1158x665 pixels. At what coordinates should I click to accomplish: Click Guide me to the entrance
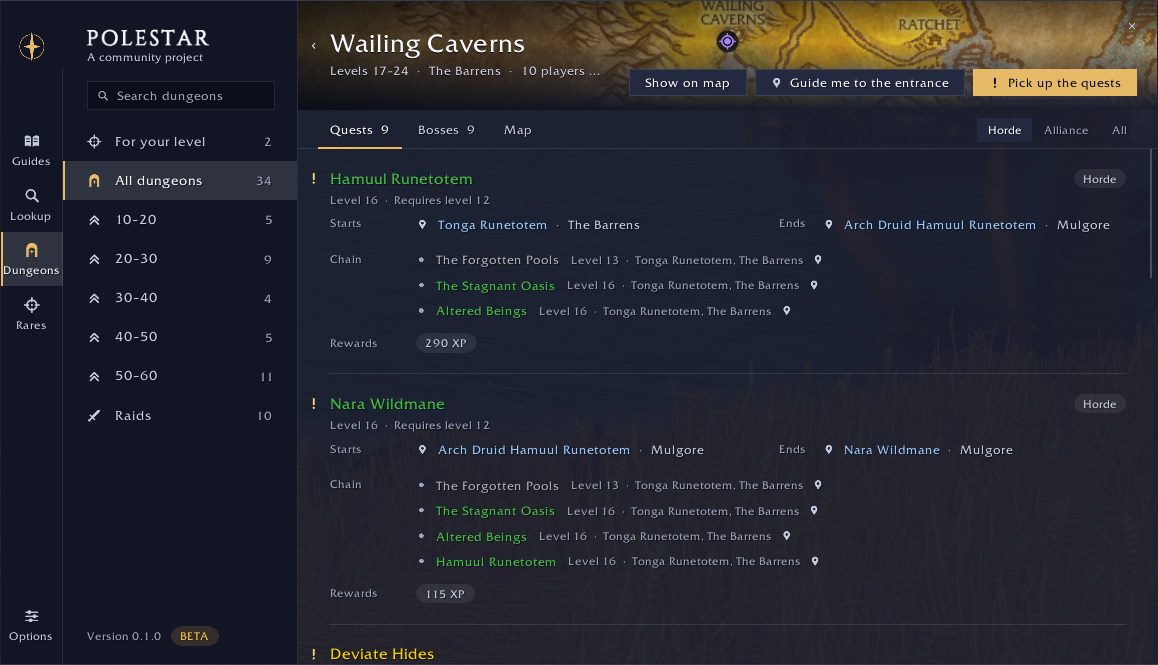pos(860,83)
